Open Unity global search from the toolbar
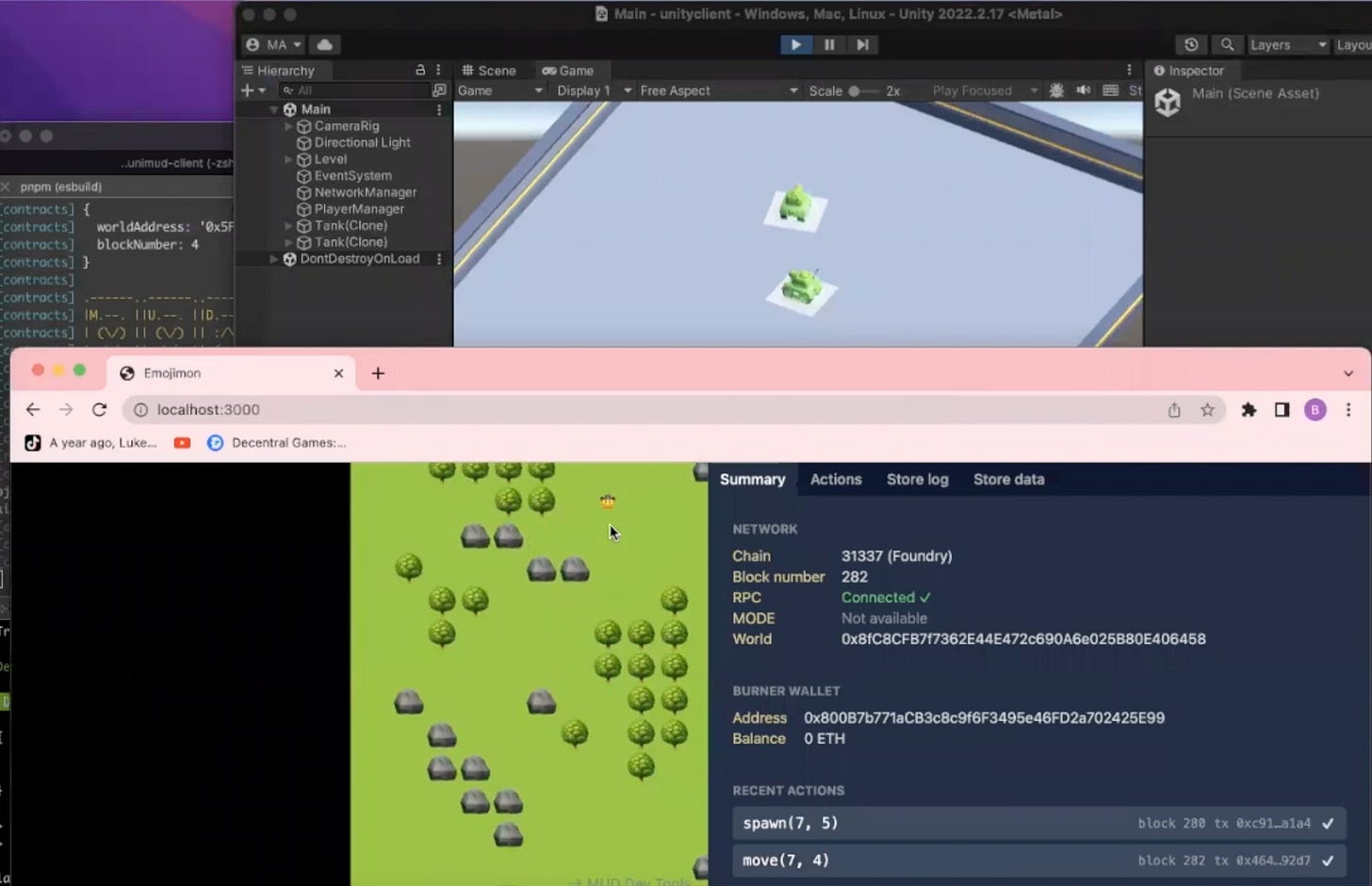Screen dimensions: 1372x886 tap(1226, 44)
